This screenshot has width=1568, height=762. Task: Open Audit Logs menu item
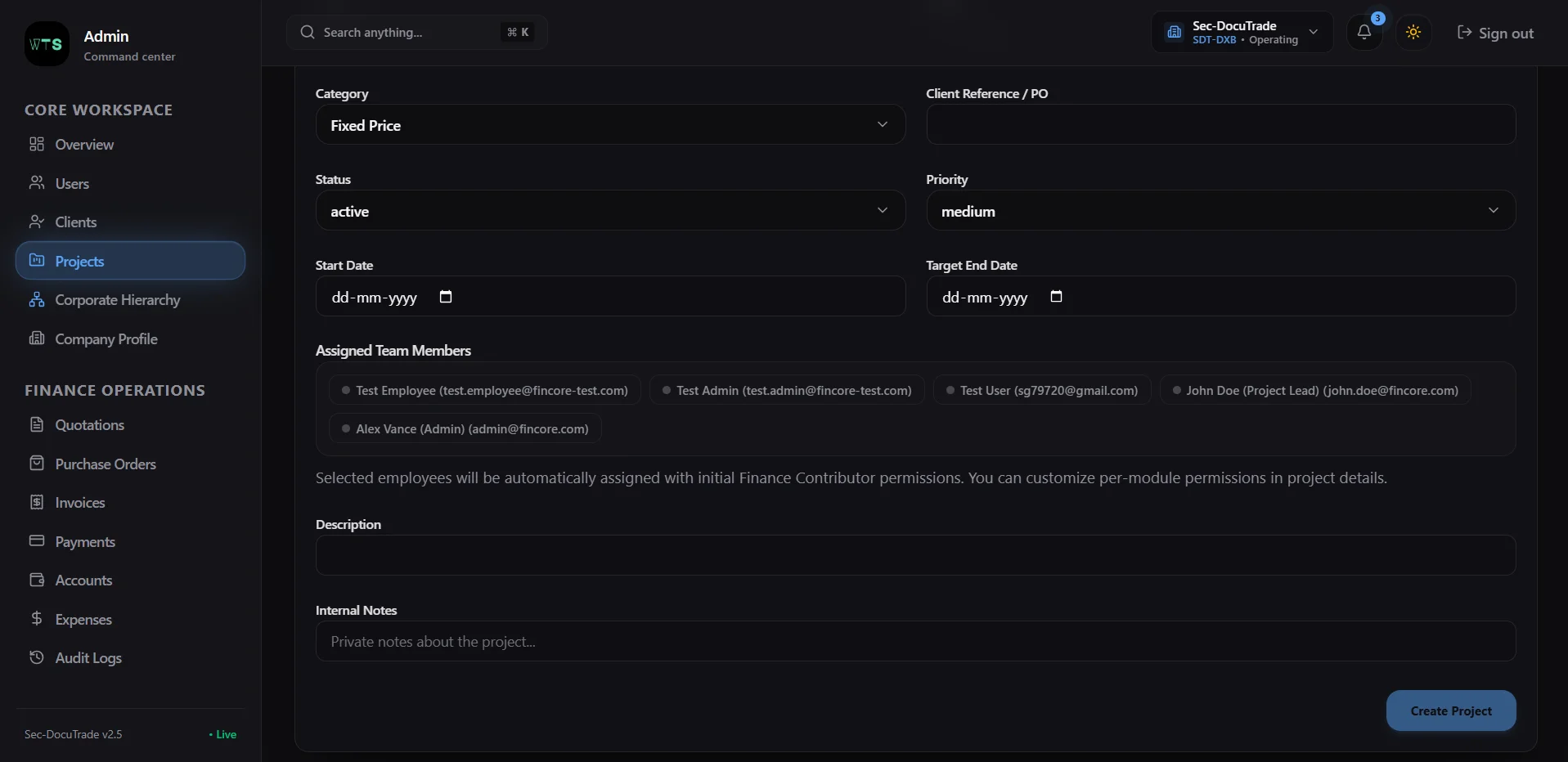pos(130,657)
